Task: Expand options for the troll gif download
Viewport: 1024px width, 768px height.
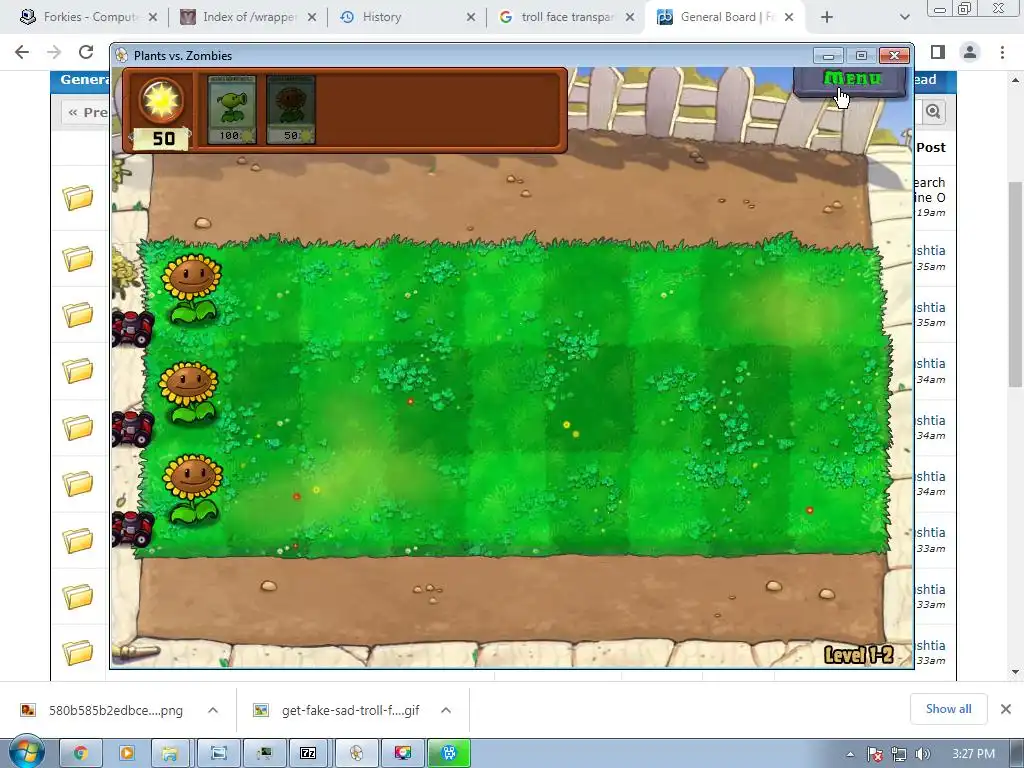Action: click(x=446, y=710)
